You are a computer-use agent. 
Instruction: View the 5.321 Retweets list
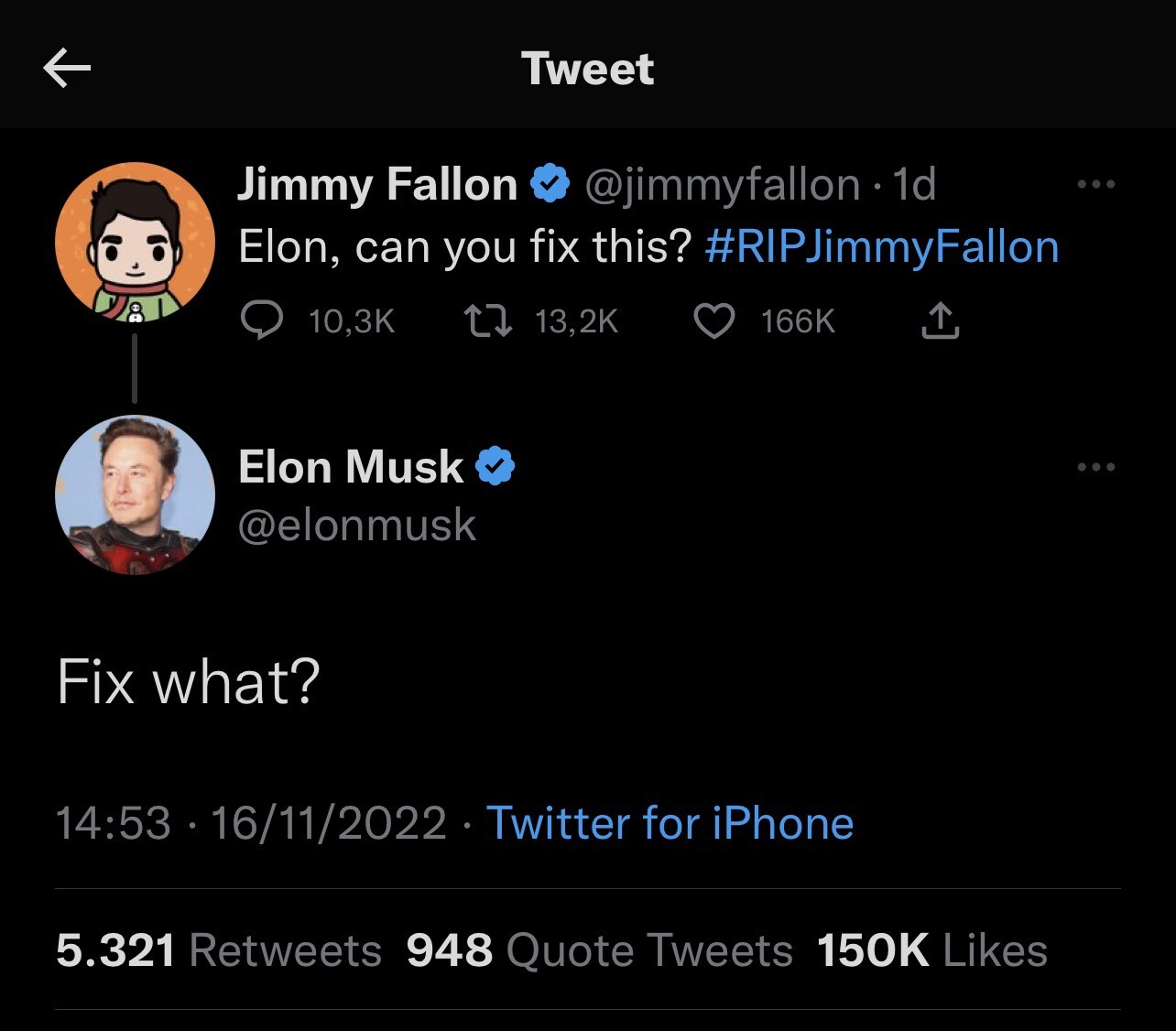(x=218, y=950)
